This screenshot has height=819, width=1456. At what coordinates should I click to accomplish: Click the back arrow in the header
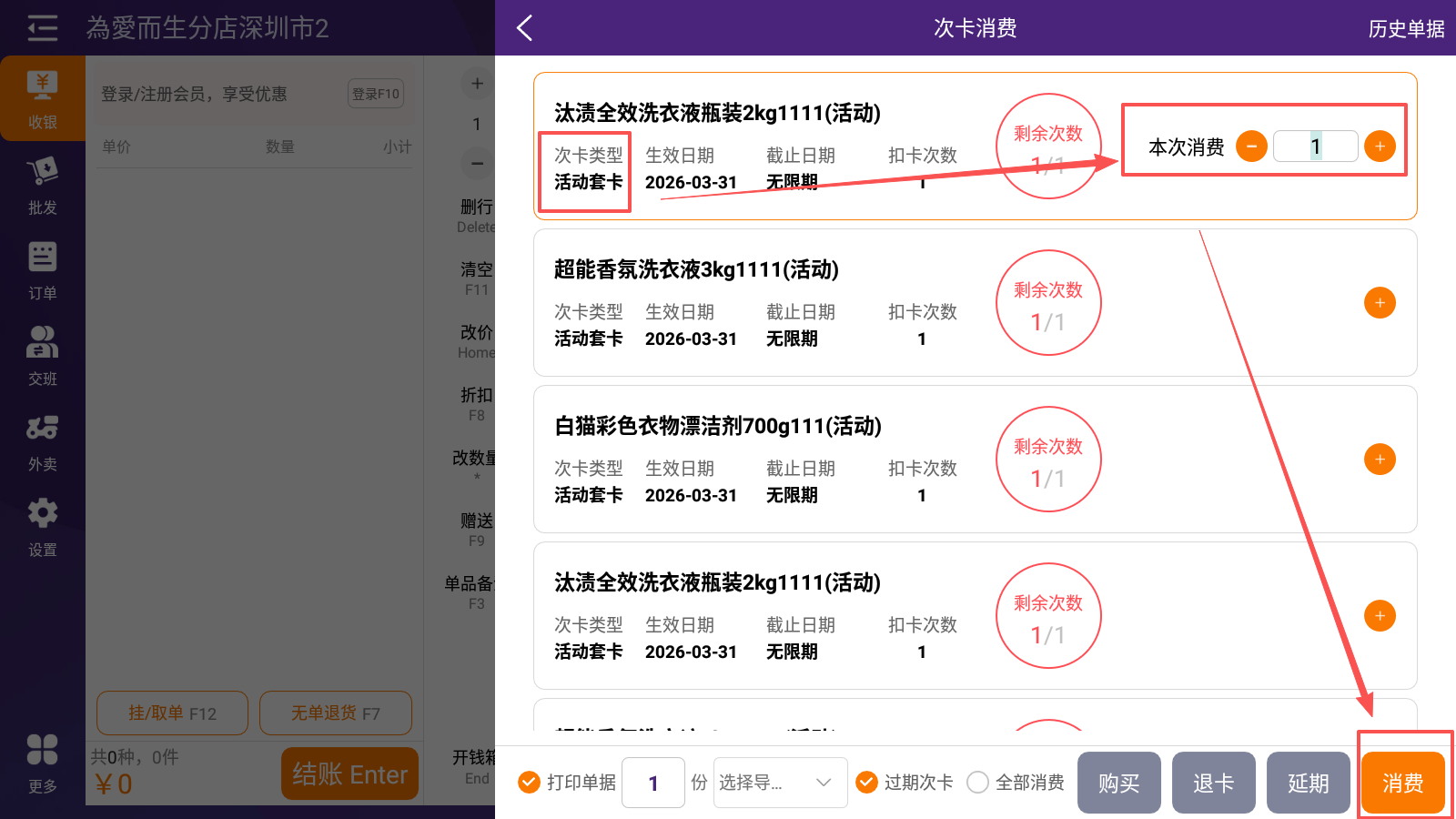point(524,28)
